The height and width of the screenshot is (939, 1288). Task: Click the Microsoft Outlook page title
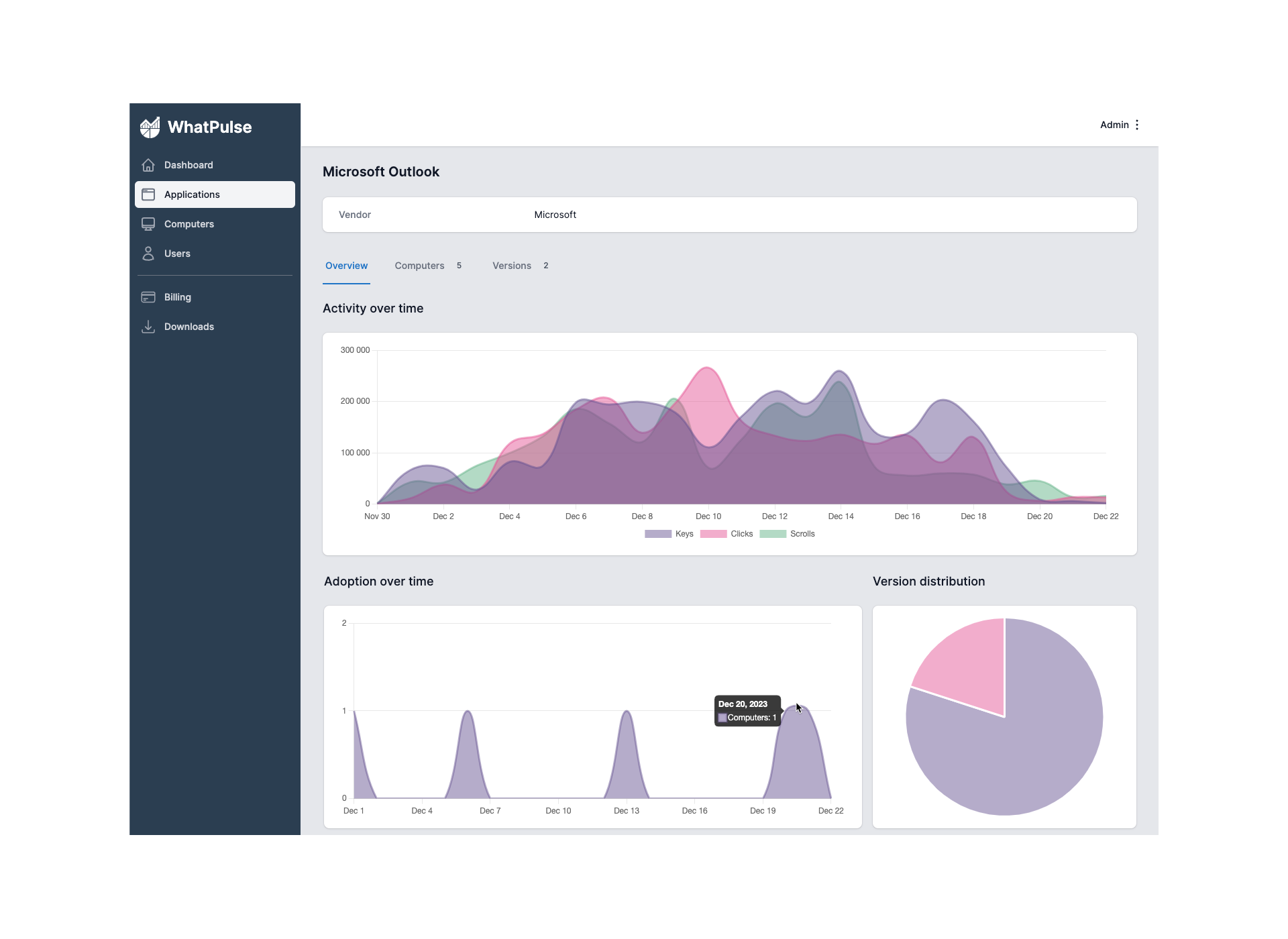coord(381,172)
